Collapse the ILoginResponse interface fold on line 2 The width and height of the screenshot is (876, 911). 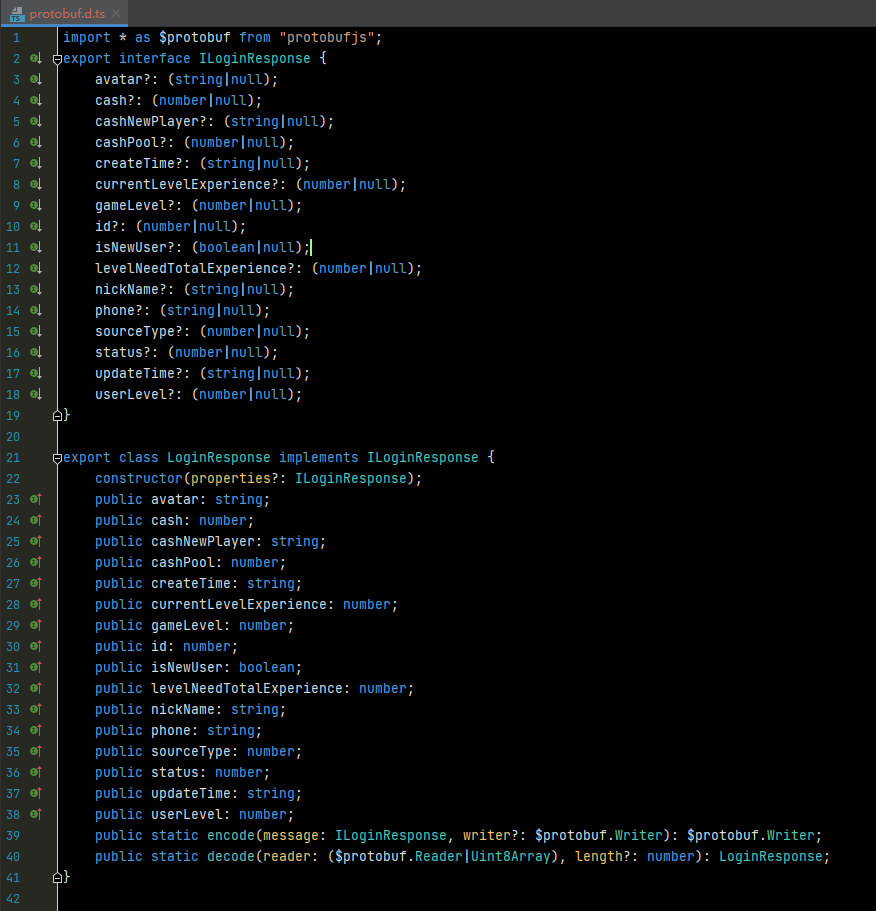(57, 59)
